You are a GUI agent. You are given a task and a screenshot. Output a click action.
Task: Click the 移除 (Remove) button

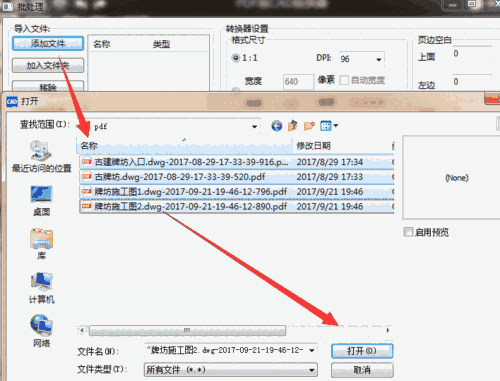(x=48, y=86)
